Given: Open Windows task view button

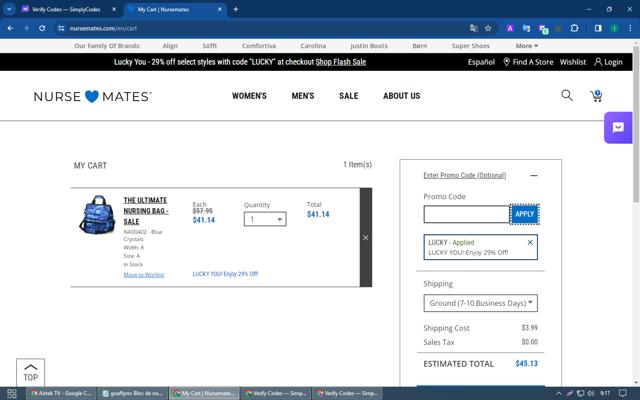Looking at the screenshot, I should click(11, 393).
